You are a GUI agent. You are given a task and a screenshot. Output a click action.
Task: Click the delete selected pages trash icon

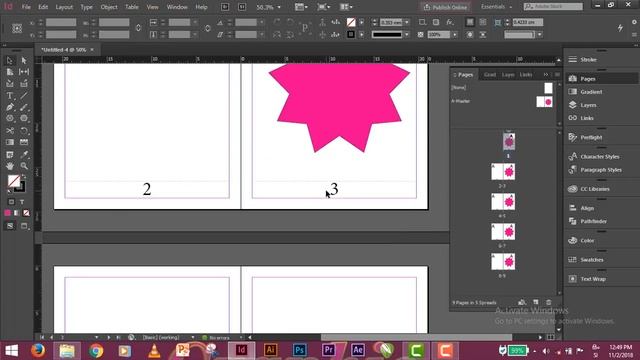(x=549, y=302)
